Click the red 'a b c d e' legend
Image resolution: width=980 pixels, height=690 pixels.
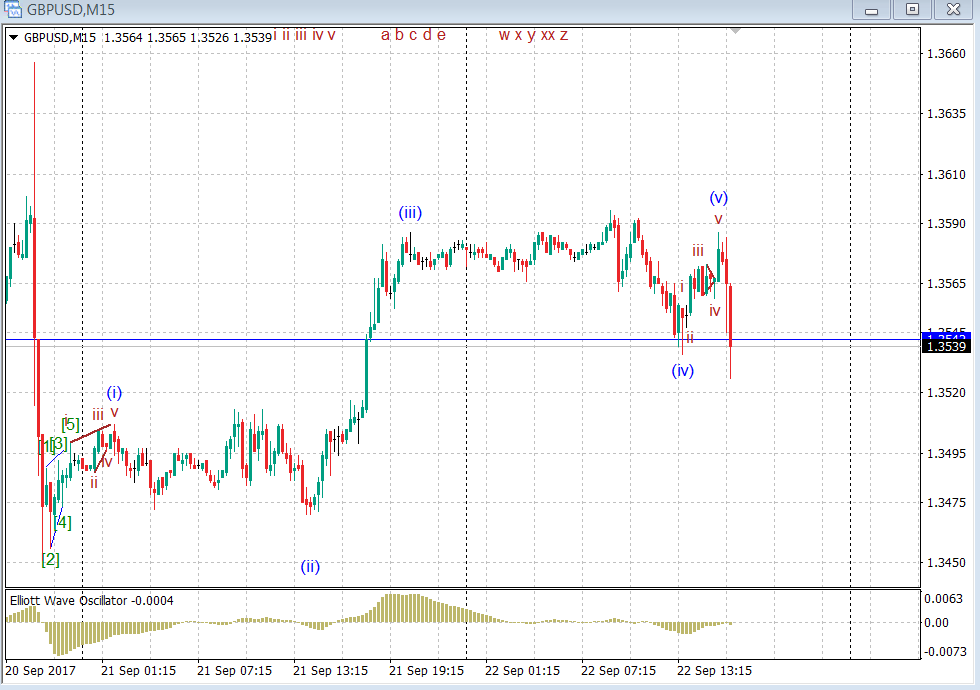[x=413, y=35]
